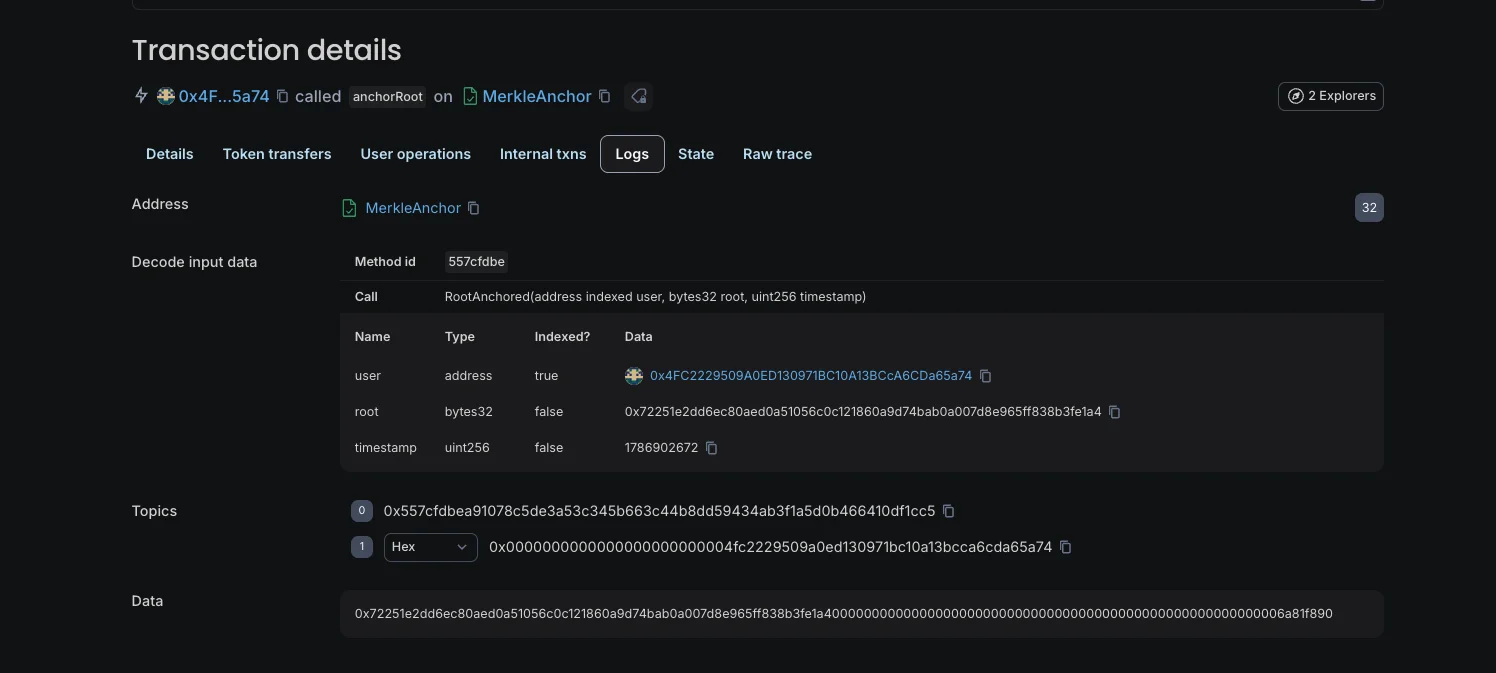Click the 'true' indexed value for user
The image size is (1496, 673).
click(x=546, y=376)
